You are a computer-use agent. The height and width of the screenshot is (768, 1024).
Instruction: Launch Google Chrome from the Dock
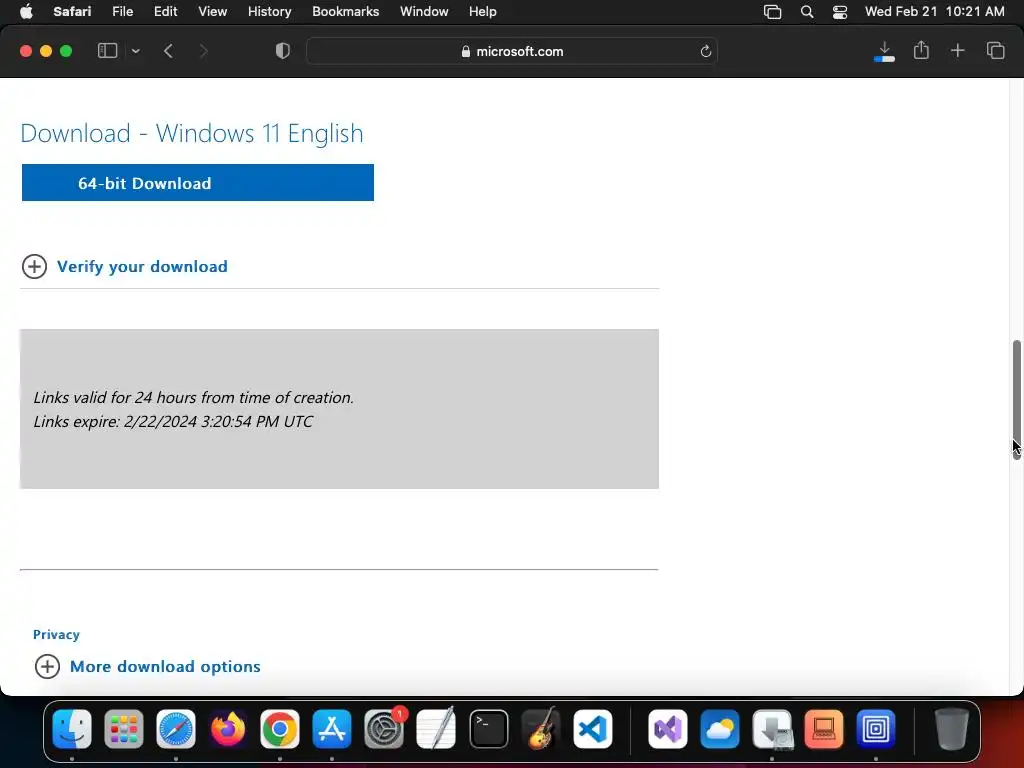280,728
